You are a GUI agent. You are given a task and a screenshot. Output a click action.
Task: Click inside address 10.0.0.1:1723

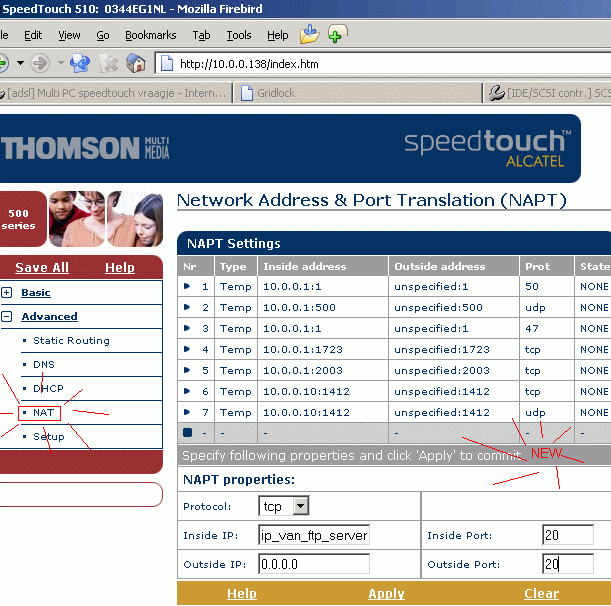click(303, 350)
